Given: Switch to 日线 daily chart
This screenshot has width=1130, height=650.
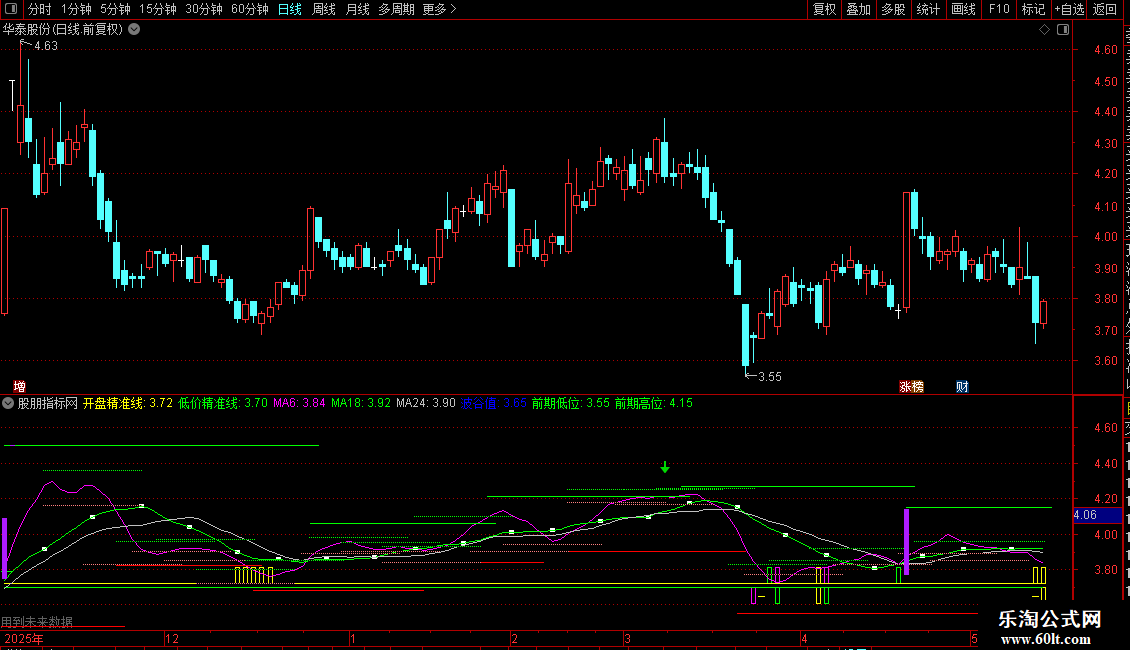Looking at the screenshot, I should tap(290, 9).
